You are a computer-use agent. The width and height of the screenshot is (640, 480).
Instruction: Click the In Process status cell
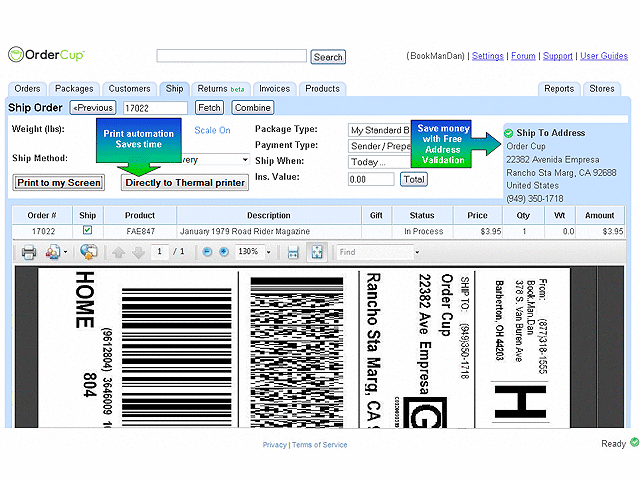[x=423, y=231]
